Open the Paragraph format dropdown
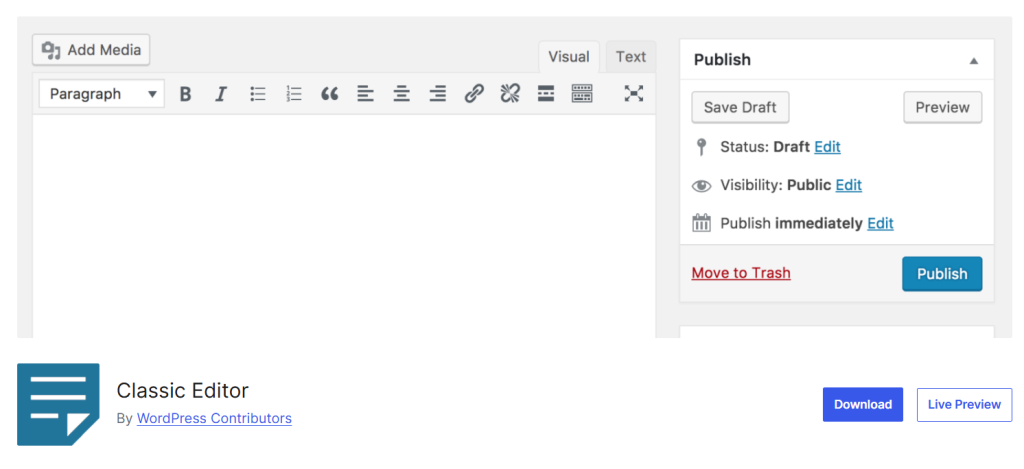This screenshot has height=469, width=1024. pos(101,94)
